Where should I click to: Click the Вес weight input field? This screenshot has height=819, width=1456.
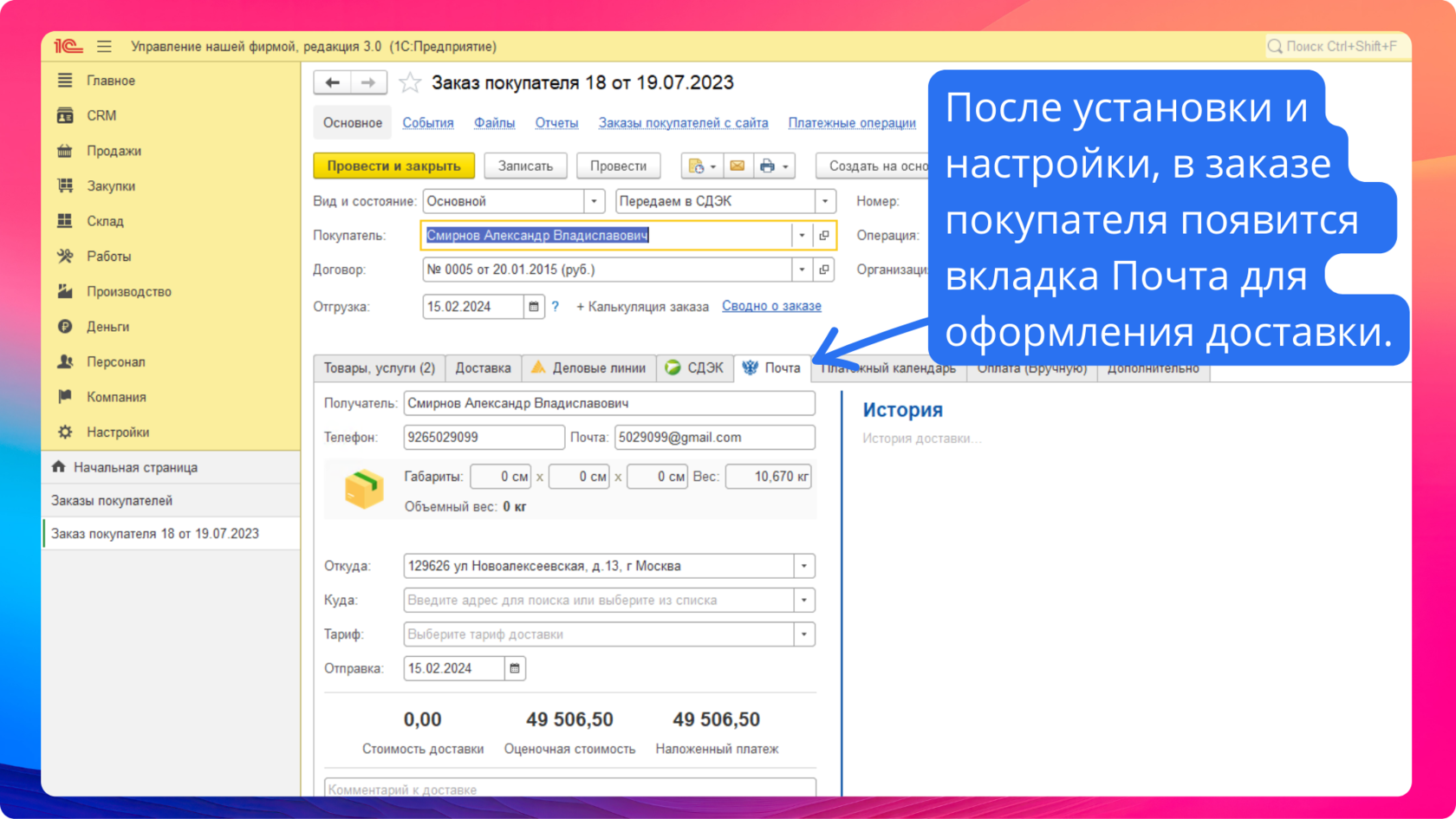[768, 477]
